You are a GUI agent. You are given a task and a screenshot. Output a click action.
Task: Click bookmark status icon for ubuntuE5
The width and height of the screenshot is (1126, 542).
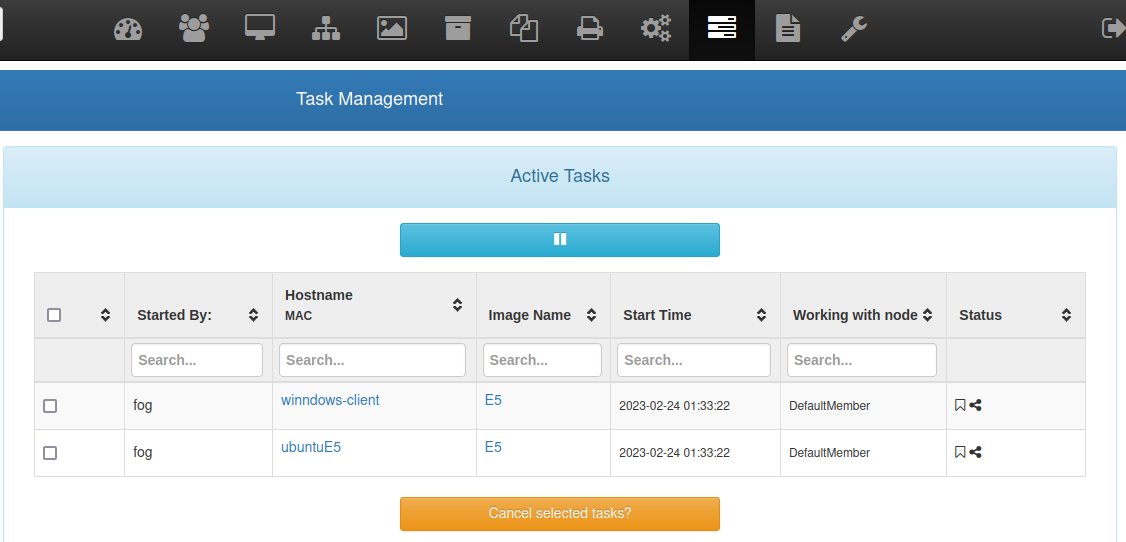(960, 452)
